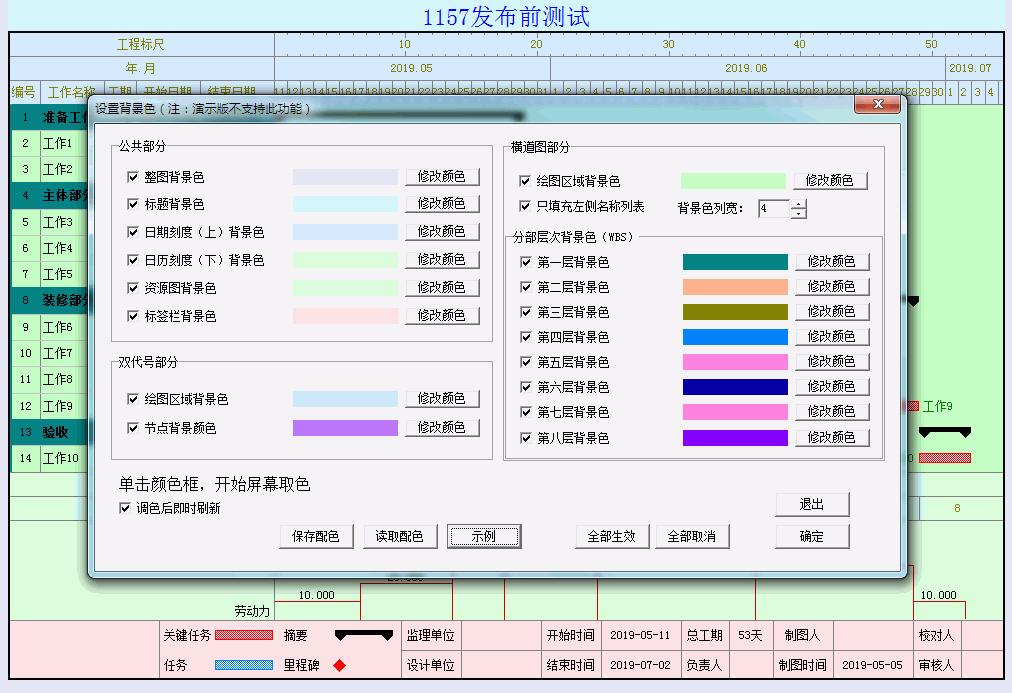Toggle the 第七层背景色 checkbox
The height and width of the screenshot is (693, 1012).
(525, 412)
